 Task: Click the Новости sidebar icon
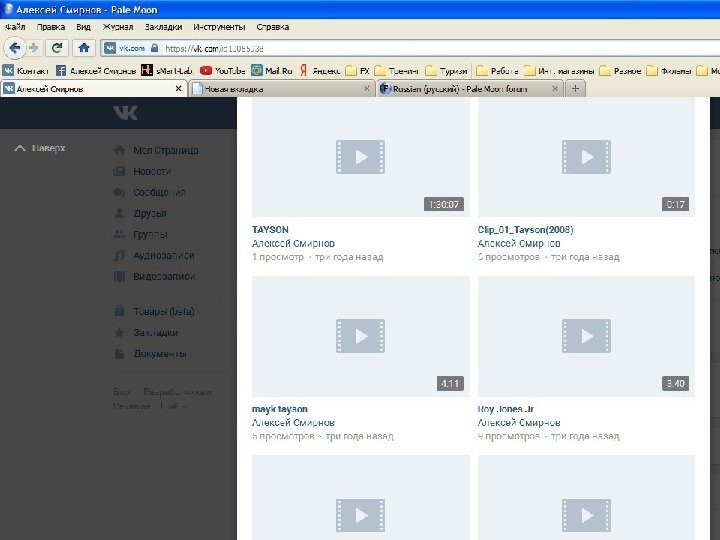point(119,171)
